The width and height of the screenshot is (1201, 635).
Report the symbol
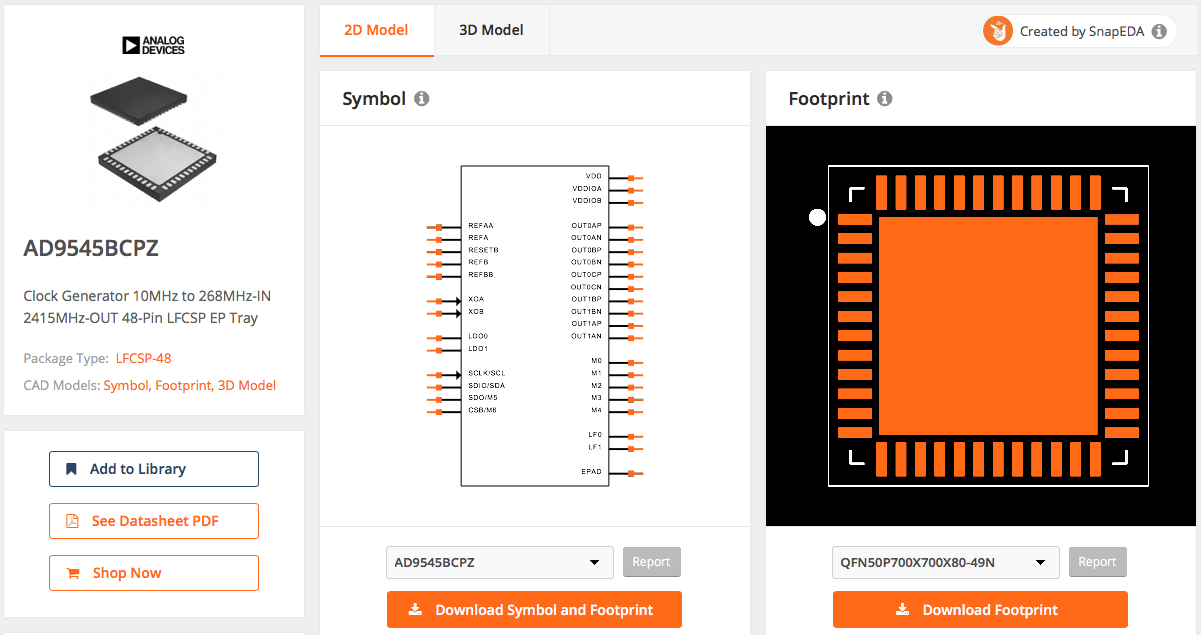coord(652,562)
